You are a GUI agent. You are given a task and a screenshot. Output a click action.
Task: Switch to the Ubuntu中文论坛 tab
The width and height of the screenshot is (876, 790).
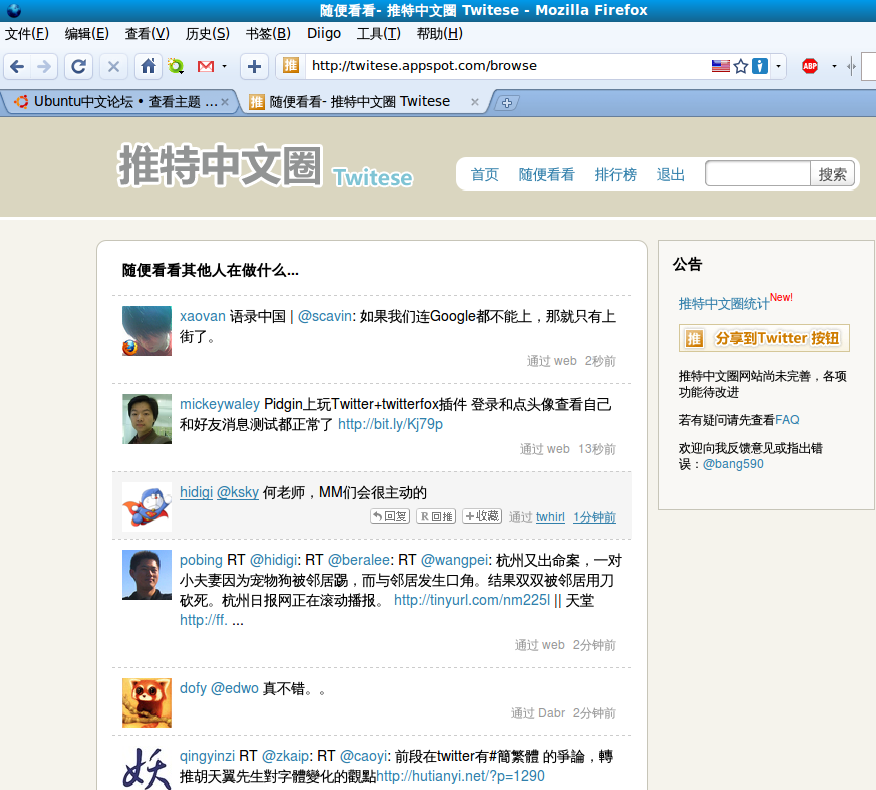click(120, 102)
